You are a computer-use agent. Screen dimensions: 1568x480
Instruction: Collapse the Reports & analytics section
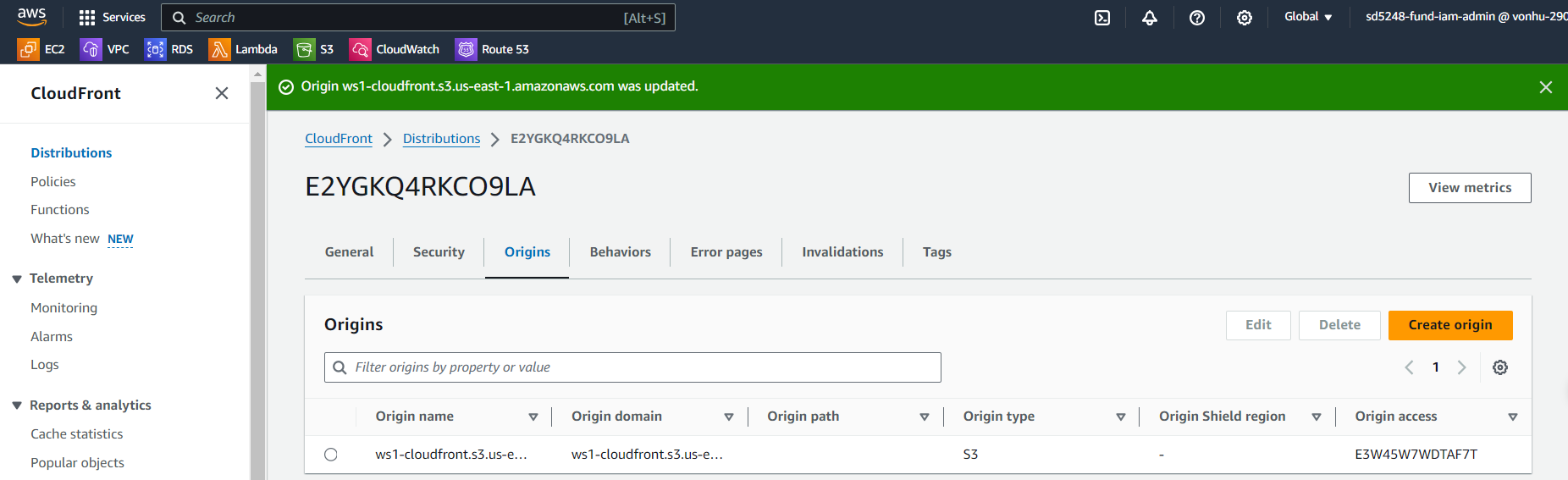click(17, 406)
